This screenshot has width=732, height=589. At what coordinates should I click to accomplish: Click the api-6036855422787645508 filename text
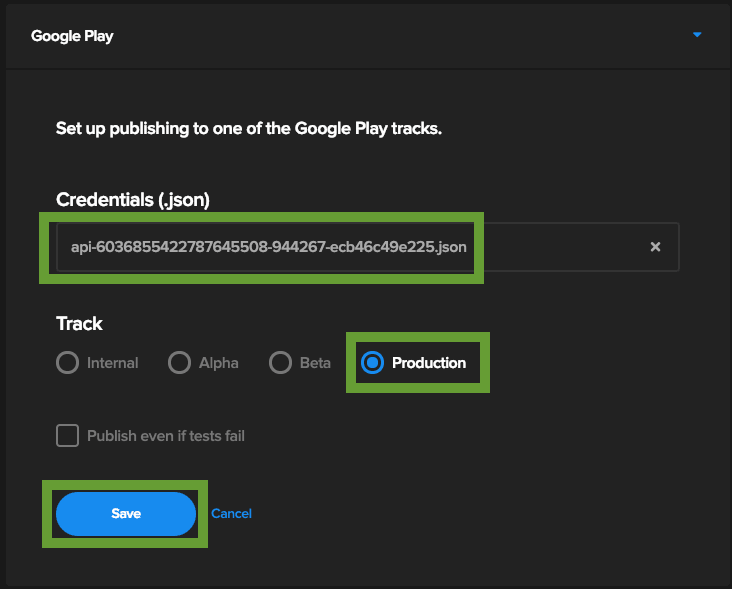[x=268, y=247]
